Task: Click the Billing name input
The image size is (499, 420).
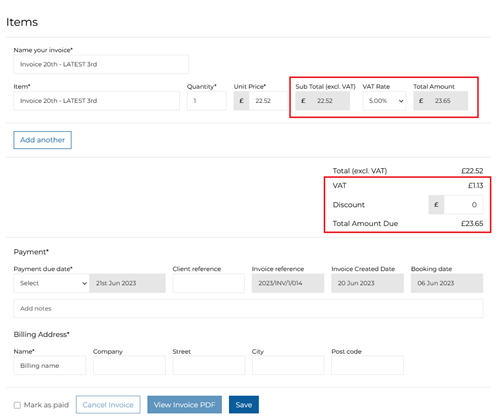Action: [50, 365]
